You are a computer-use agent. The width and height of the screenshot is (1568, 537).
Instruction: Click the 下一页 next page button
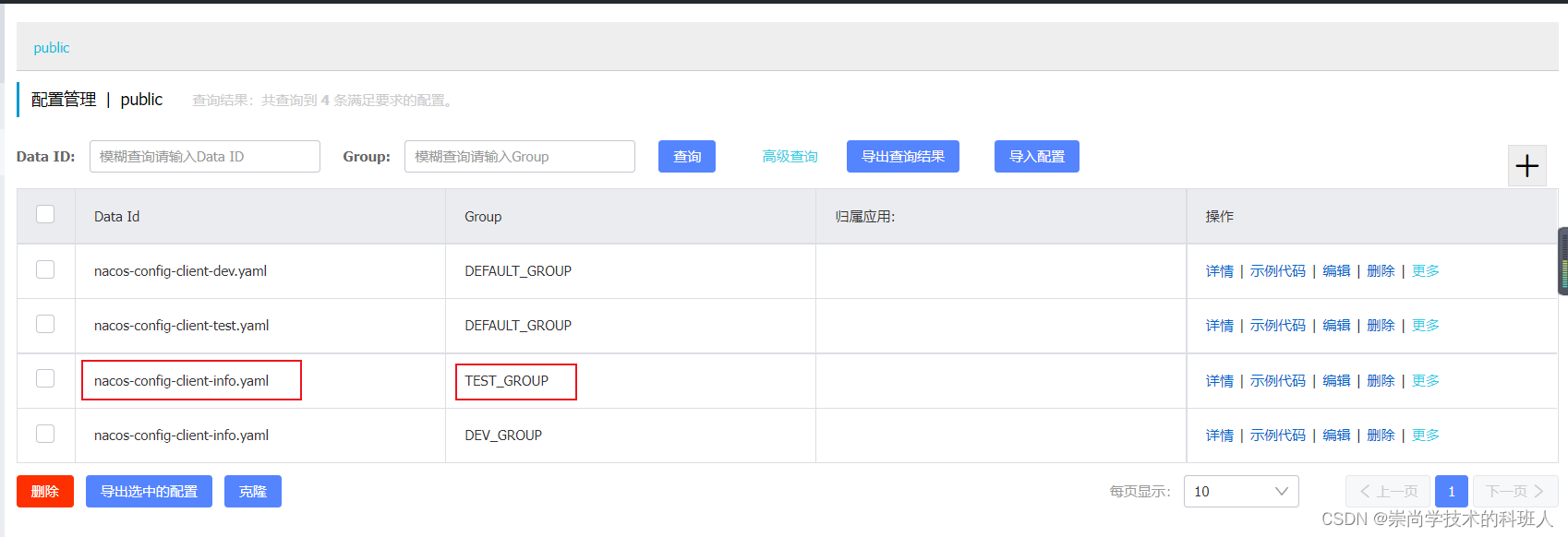point(1515,492)
